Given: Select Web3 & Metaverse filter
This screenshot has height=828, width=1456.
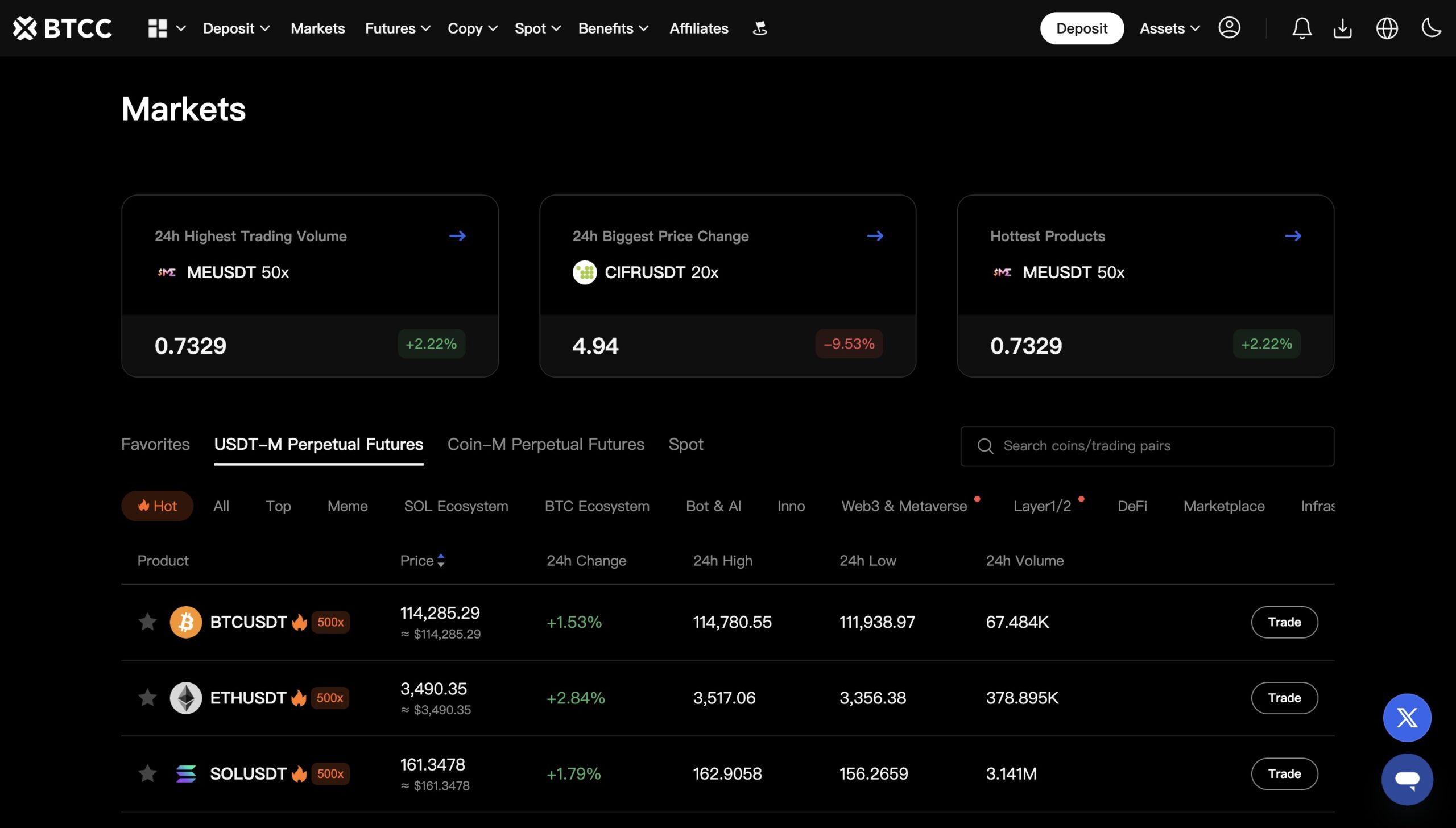Looking at the screenshot, I should [x=904, y=506].
